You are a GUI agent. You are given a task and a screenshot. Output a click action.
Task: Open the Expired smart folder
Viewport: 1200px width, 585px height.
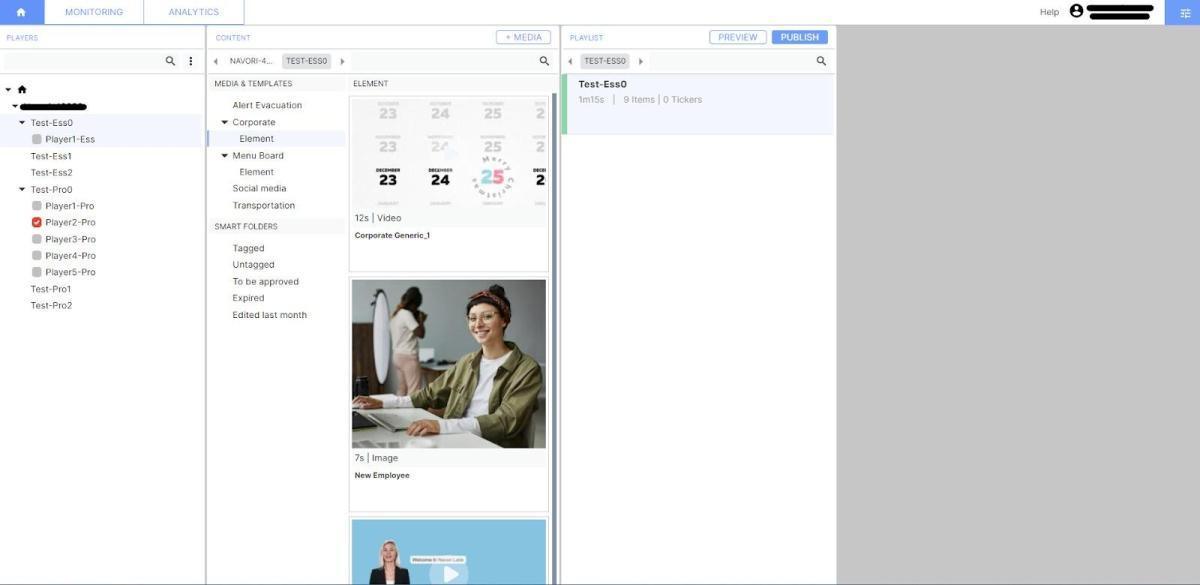point(249,298)
